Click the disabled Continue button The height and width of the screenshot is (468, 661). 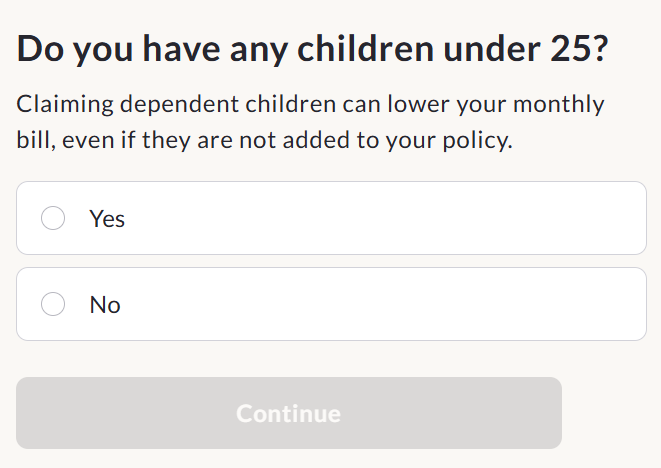[289, 413]
